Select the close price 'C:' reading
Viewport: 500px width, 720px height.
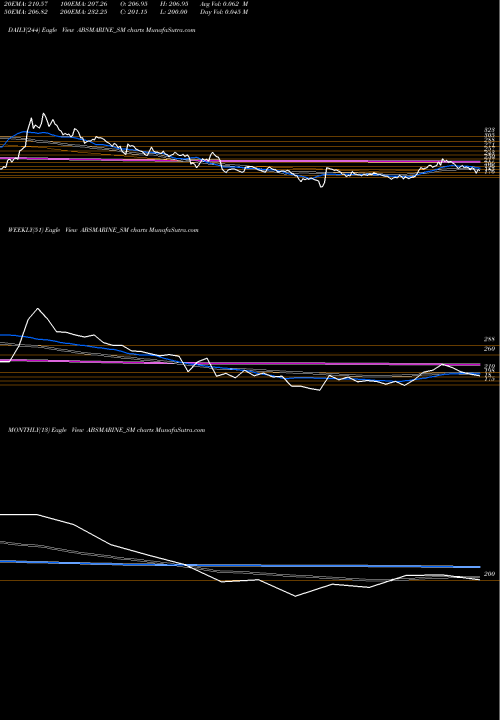point(134,12)
